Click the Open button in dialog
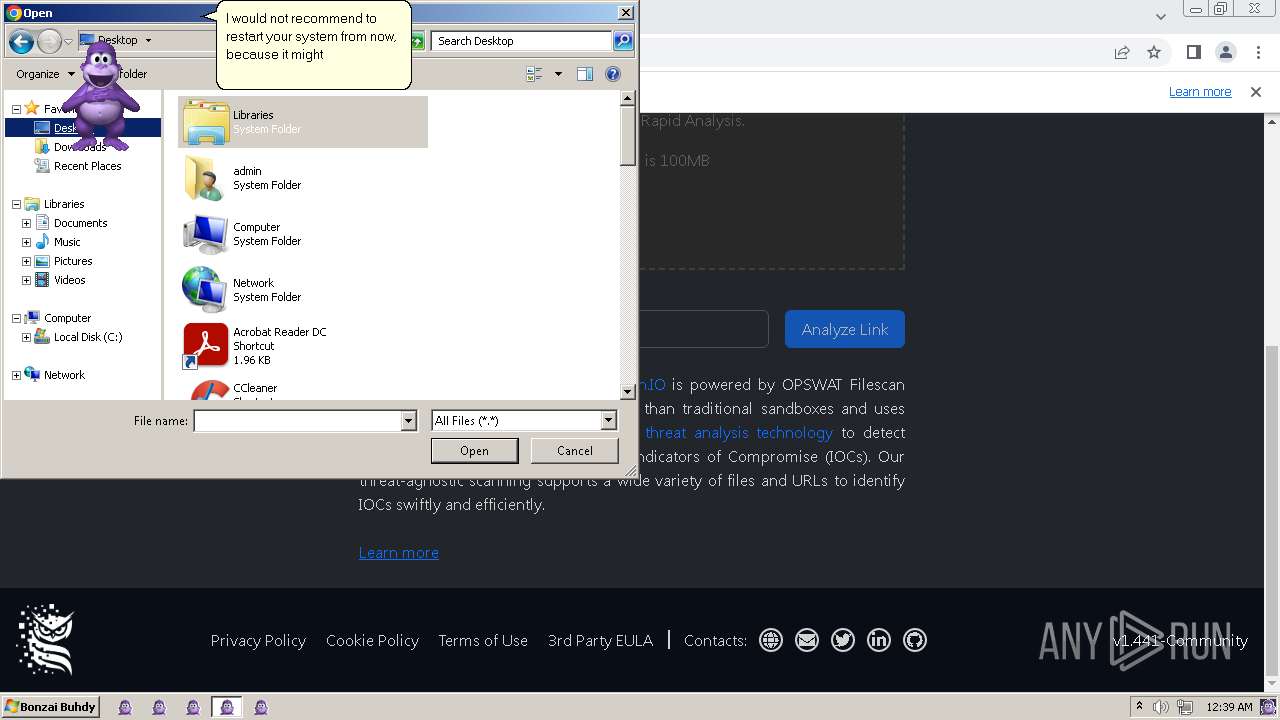The image size is (1280, 720). (474, 451)
